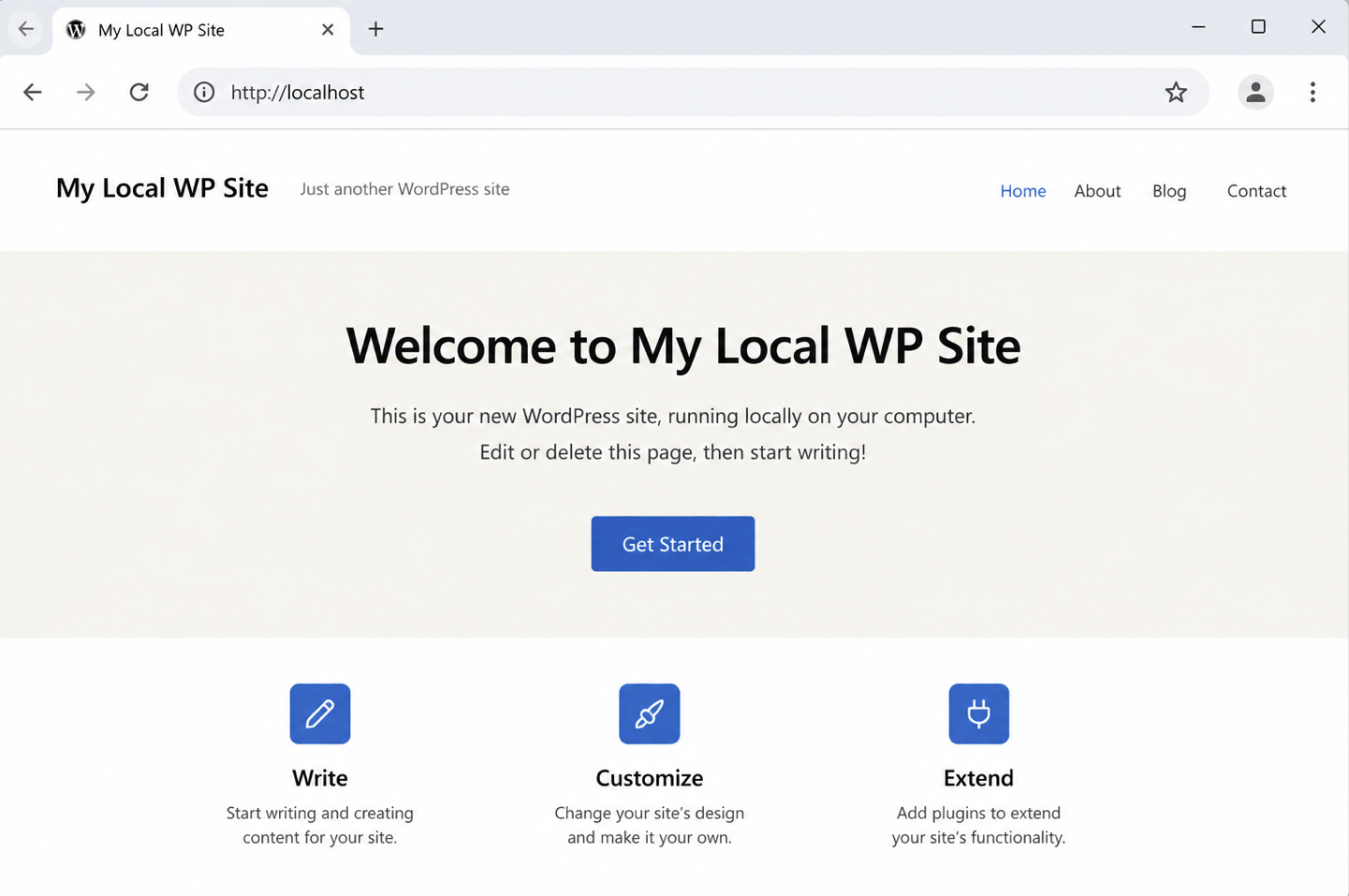This screenshot has width=1349, height=896.
Task: Click the http://localhost address bar
Action: click(x=693, y=92)
